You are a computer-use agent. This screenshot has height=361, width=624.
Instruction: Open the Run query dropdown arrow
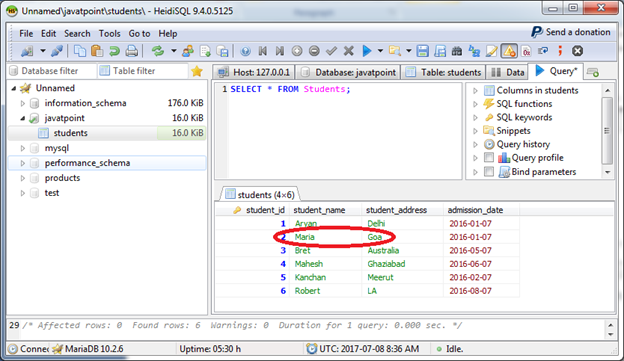click(x=380, y=51)
